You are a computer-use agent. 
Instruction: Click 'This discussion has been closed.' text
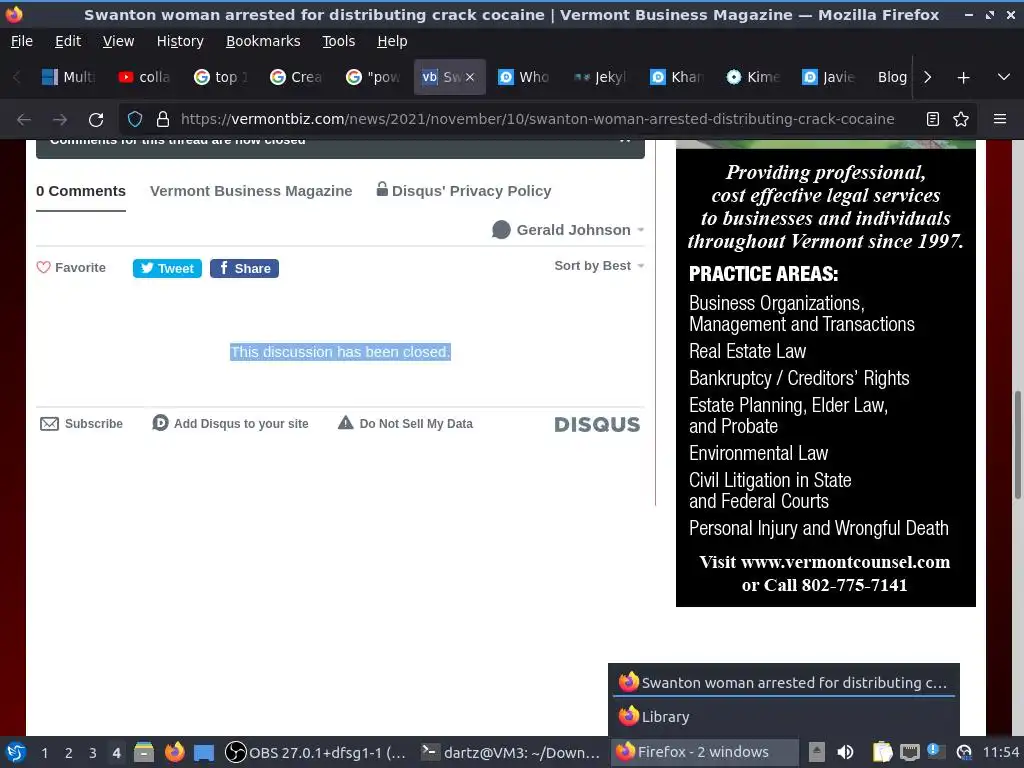pos(340,352)
